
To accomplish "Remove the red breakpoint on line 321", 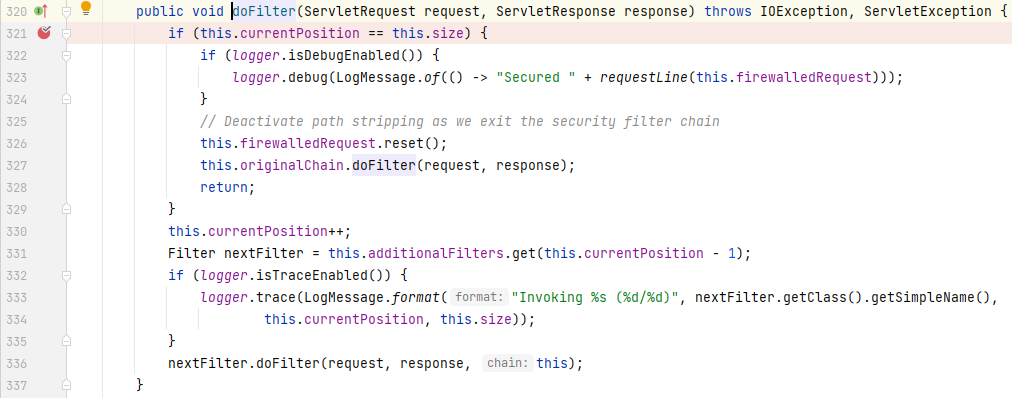I will pos(44,32).
